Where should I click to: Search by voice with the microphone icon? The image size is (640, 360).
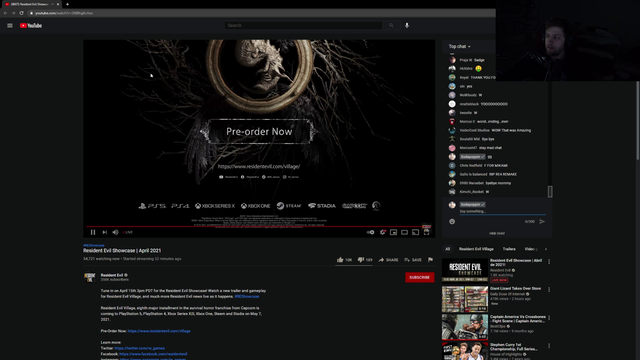point(407,25)
